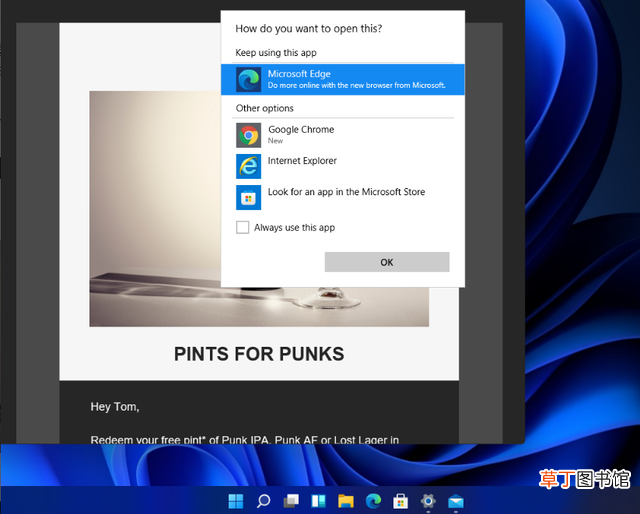Image resolution: width=640 pixels, height=514 pixels.
Task: Confirm with the OK button
Action: coord(387,262)
